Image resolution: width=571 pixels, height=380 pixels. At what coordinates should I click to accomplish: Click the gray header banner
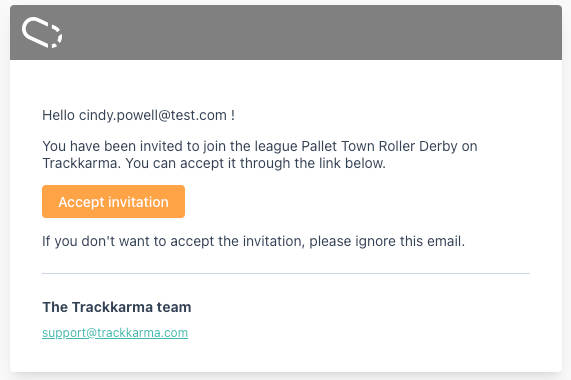pos(286,32)
